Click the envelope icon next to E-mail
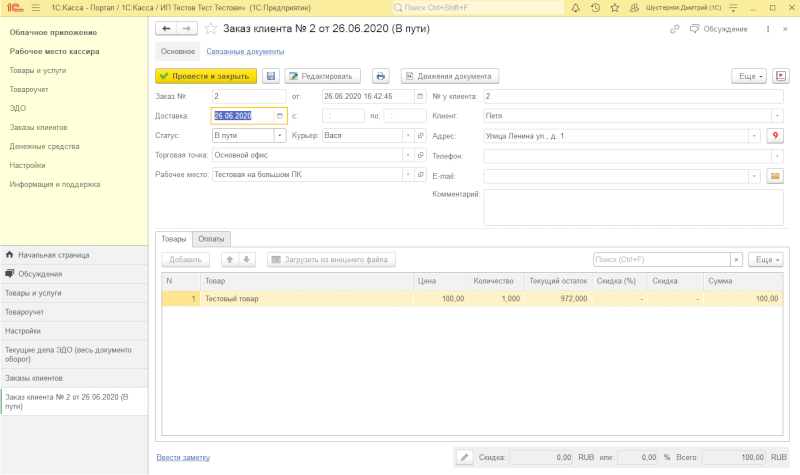 (x=775, y=176)
